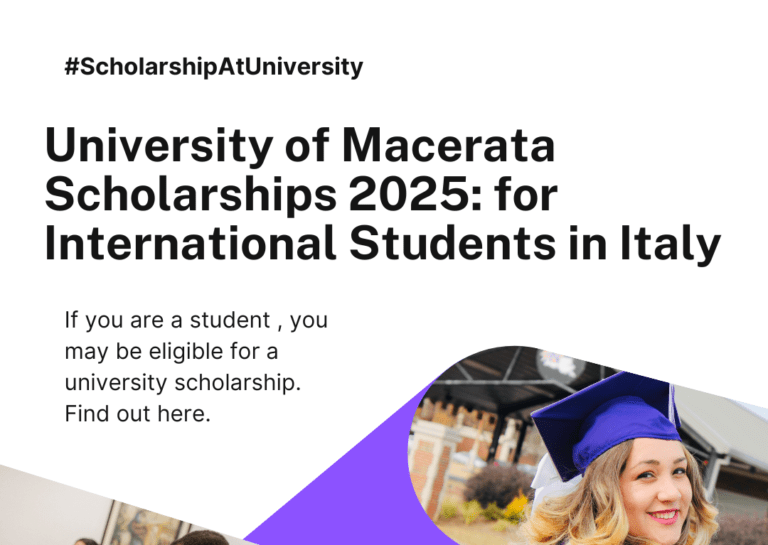Open the bottom-left corner photo
Image resolution: width=768 pixels, height=545 pixels.
pyautogui.click(x=100, y=515)
